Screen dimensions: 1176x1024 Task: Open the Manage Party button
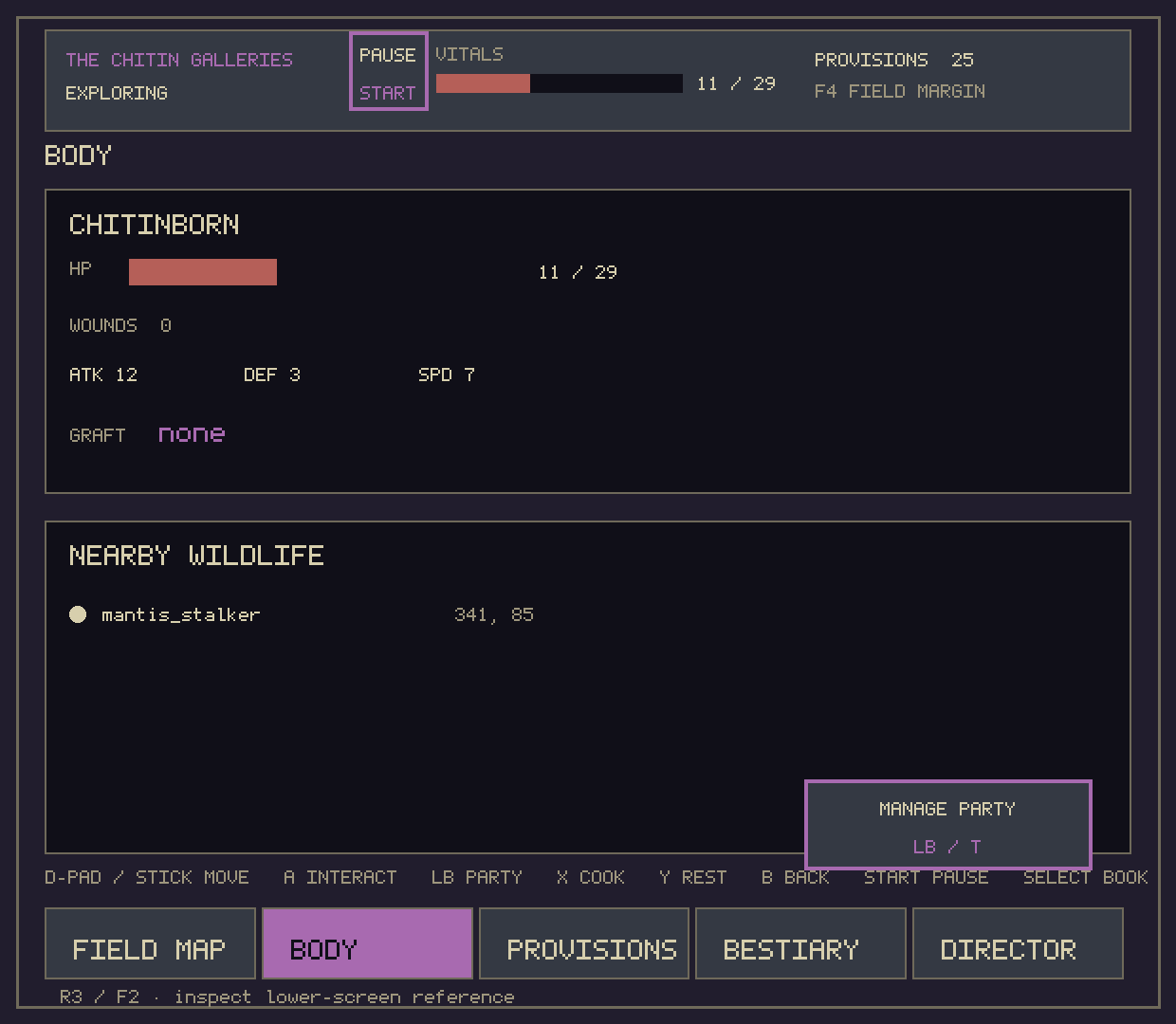pos(948,825)
